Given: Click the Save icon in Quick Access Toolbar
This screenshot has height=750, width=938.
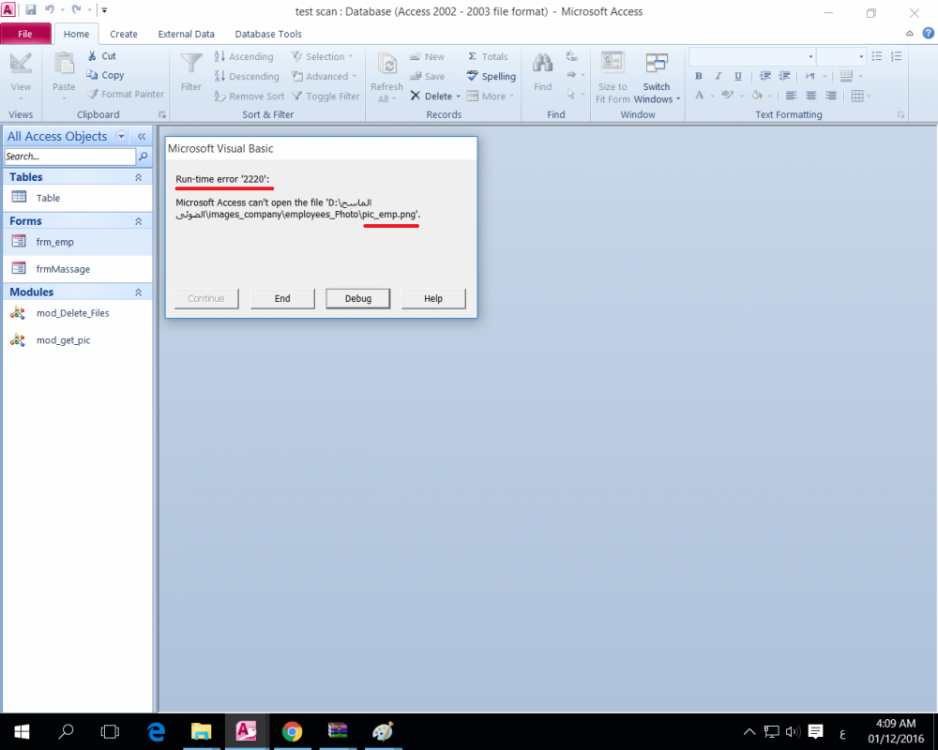Looking at the screenshot, I should pyautogui.click(x=31, y=10).
